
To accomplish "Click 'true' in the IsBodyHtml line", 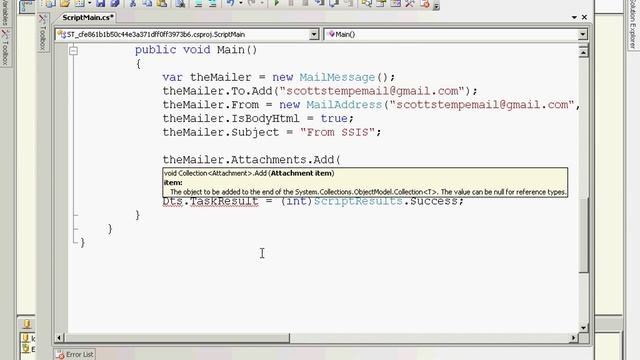I will point(334,118).
